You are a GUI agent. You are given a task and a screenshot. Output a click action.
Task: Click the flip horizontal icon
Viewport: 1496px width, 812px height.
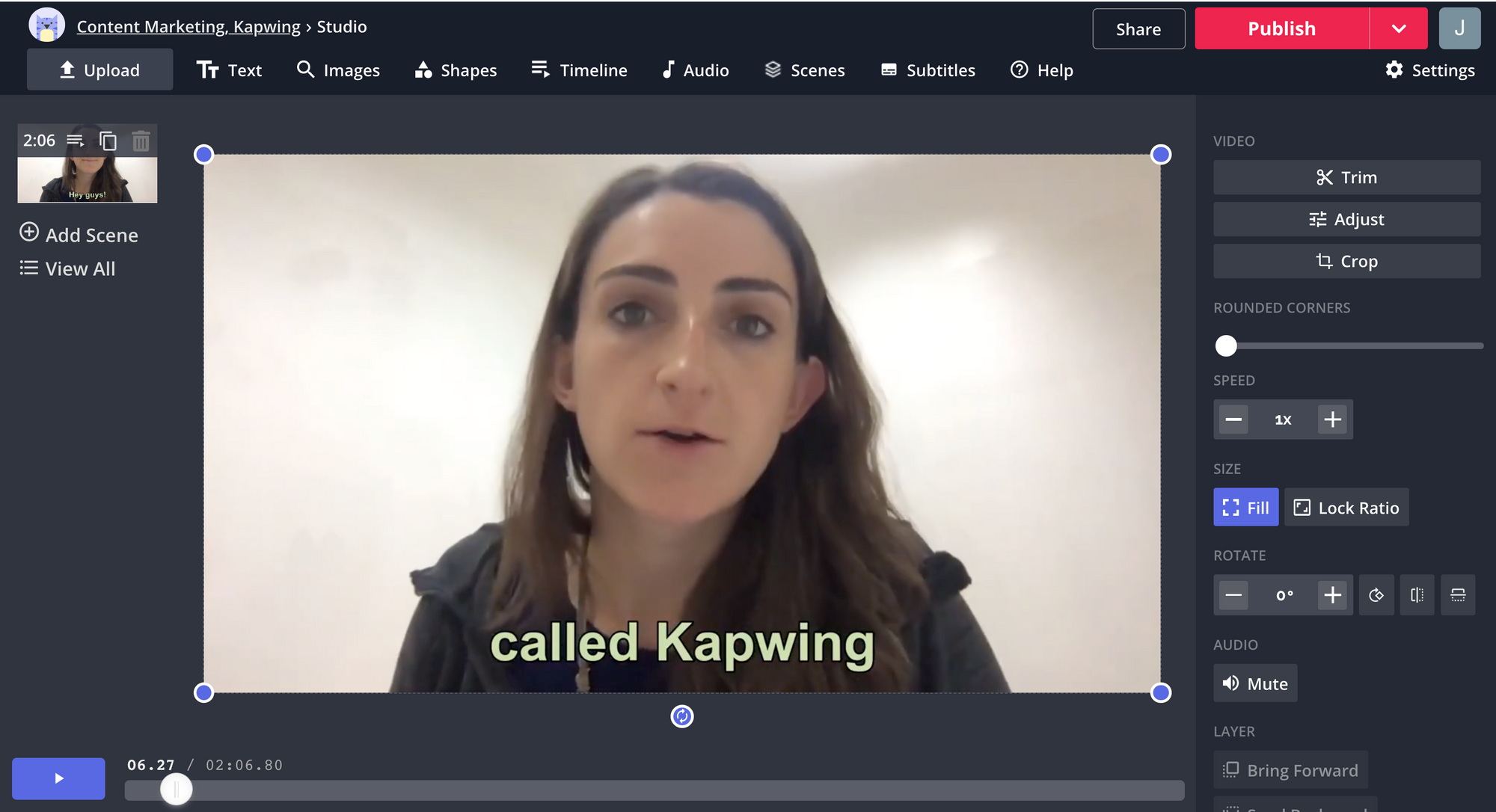point(1417,595)
